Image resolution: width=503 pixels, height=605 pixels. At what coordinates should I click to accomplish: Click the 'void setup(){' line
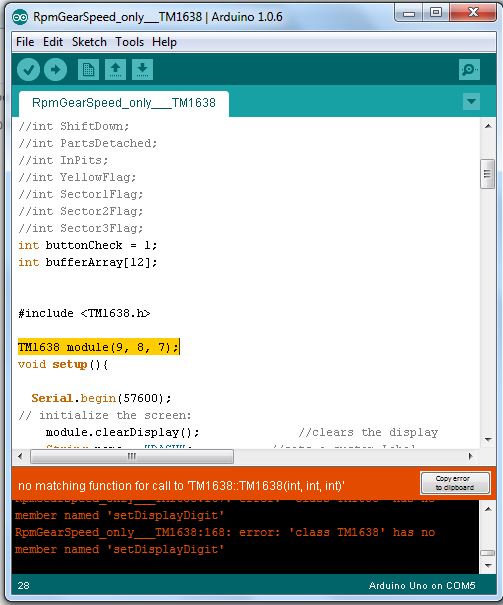(x=63, y=364)
